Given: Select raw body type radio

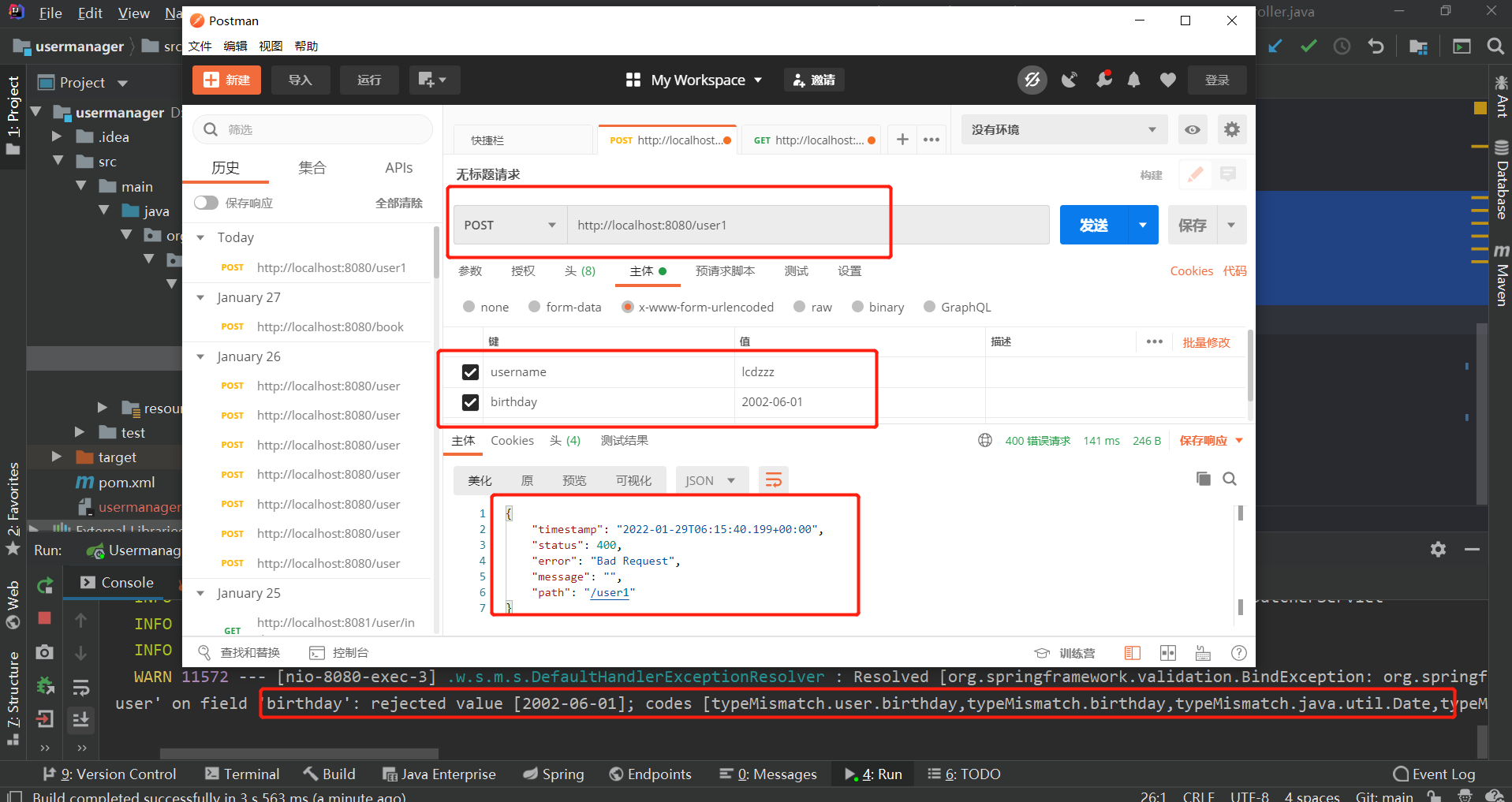Looking at the screenshot, I should point(800,307).
